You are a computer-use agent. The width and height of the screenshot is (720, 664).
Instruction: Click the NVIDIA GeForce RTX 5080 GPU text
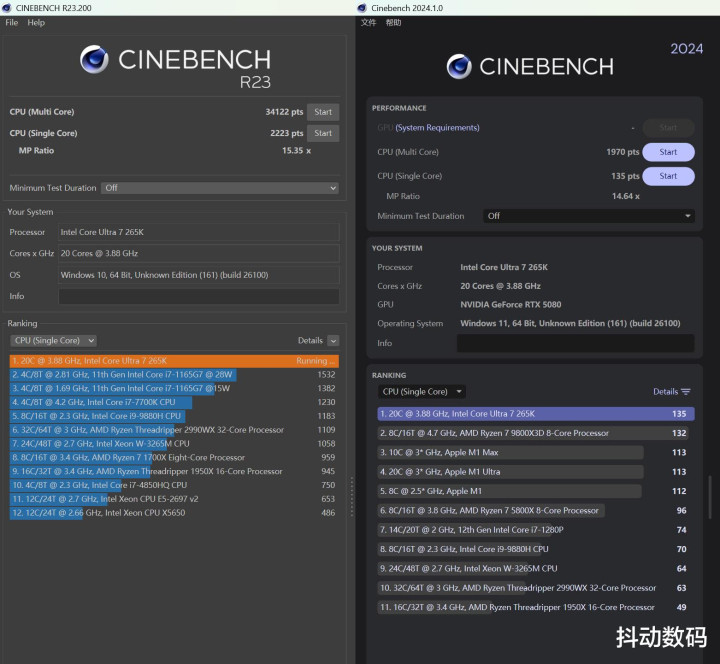[x=511, y=304]
